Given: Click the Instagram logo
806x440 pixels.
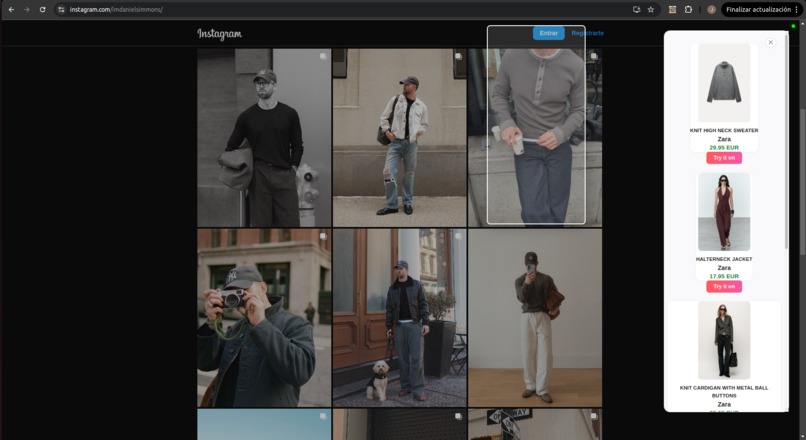Looking at the screenshot, I should (219, 33).
